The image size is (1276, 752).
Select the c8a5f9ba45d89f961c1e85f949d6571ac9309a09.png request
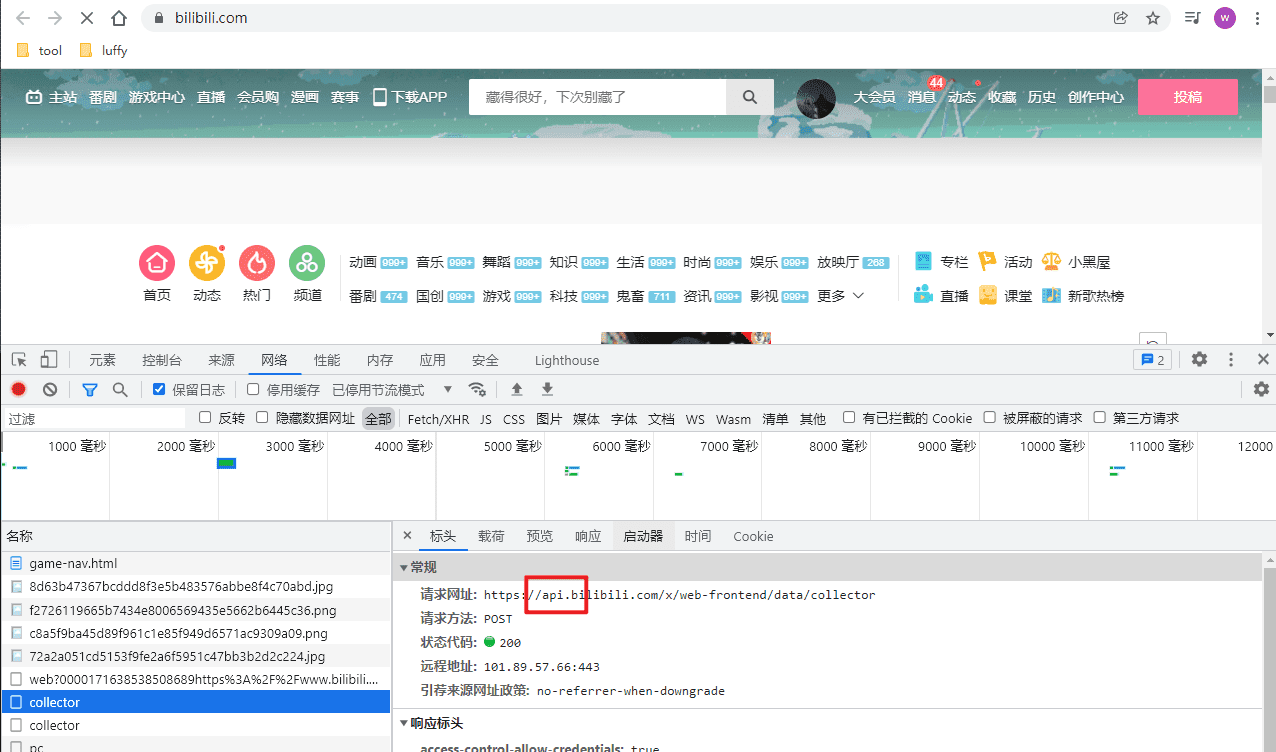point(195,633)
